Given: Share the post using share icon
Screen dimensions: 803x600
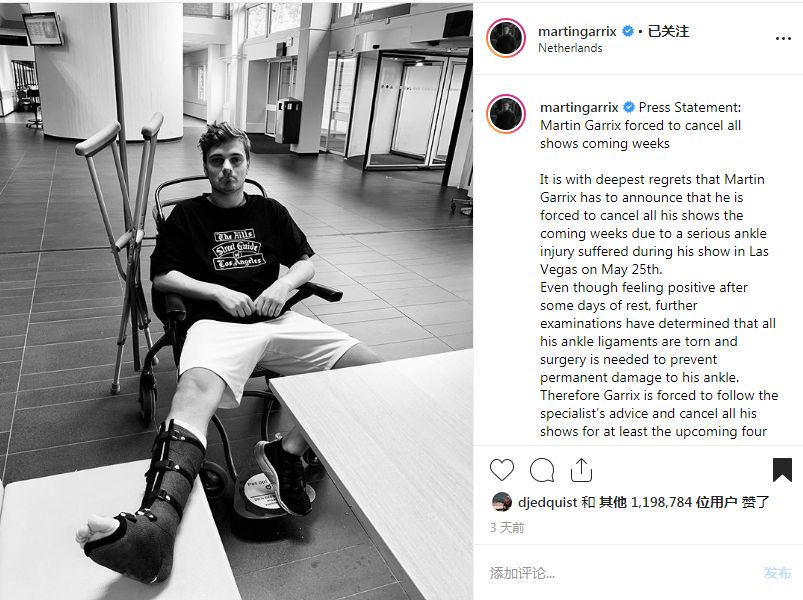Looking at the screenshot, I should 581,469.
